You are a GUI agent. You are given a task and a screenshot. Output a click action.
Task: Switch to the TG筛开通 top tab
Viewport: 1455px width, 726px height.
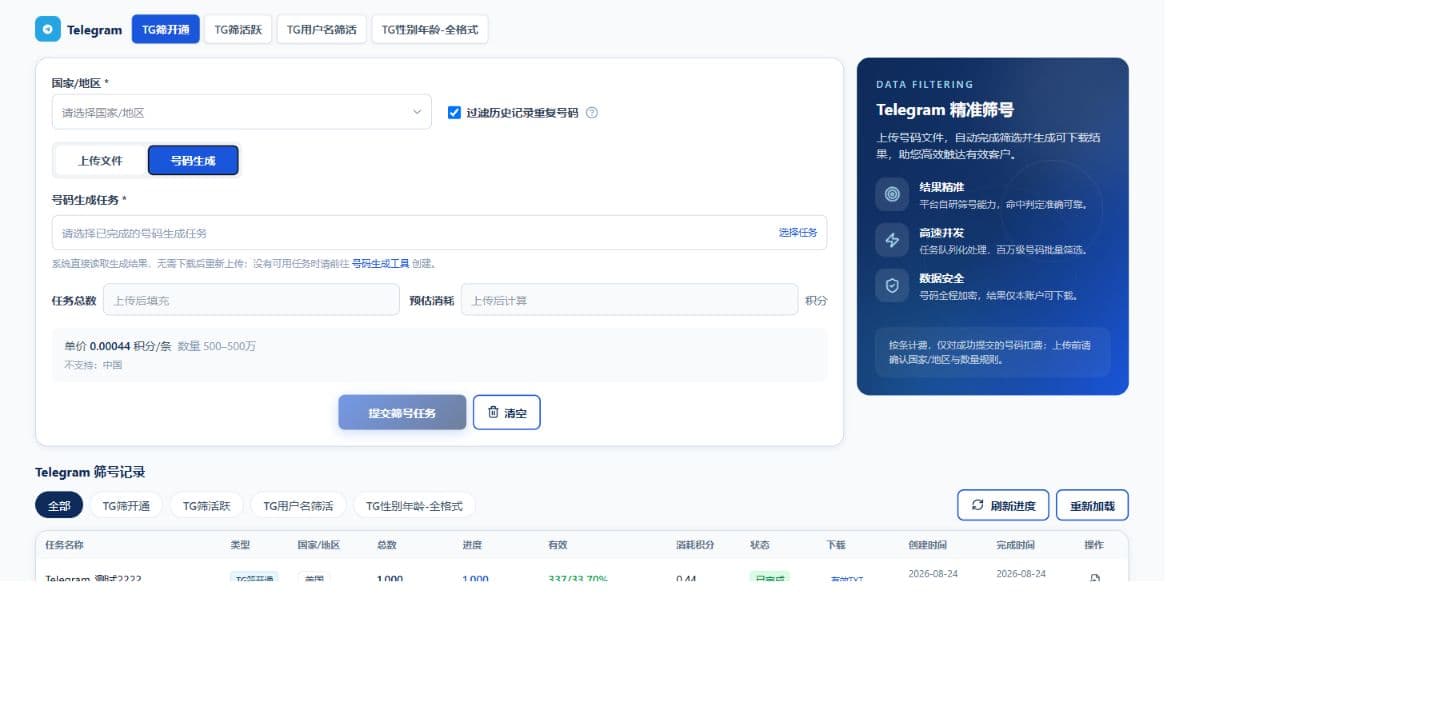coord(165,29)
